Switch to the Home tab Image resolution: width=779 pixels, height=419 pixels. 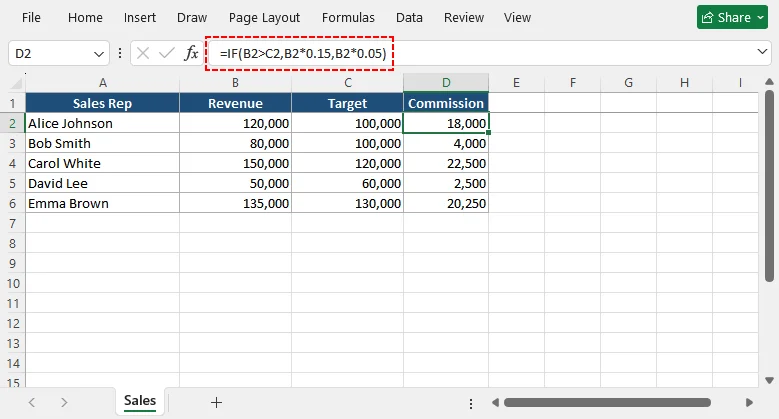click(x=85, y=17)
